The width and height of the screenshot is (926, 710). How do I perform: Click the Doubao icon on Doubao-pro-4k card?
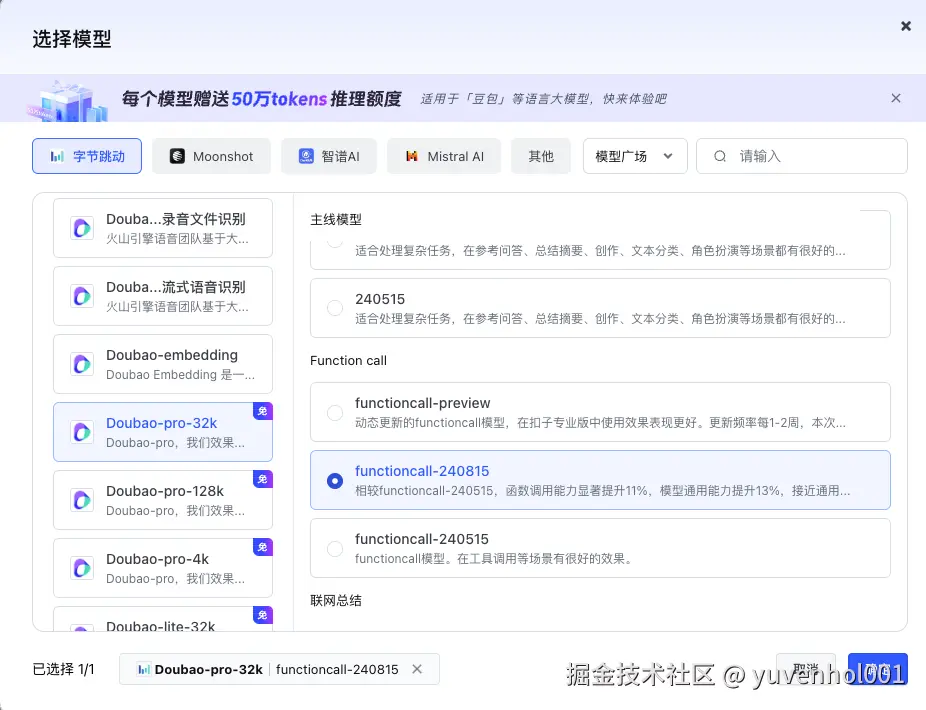coord(82,568)
